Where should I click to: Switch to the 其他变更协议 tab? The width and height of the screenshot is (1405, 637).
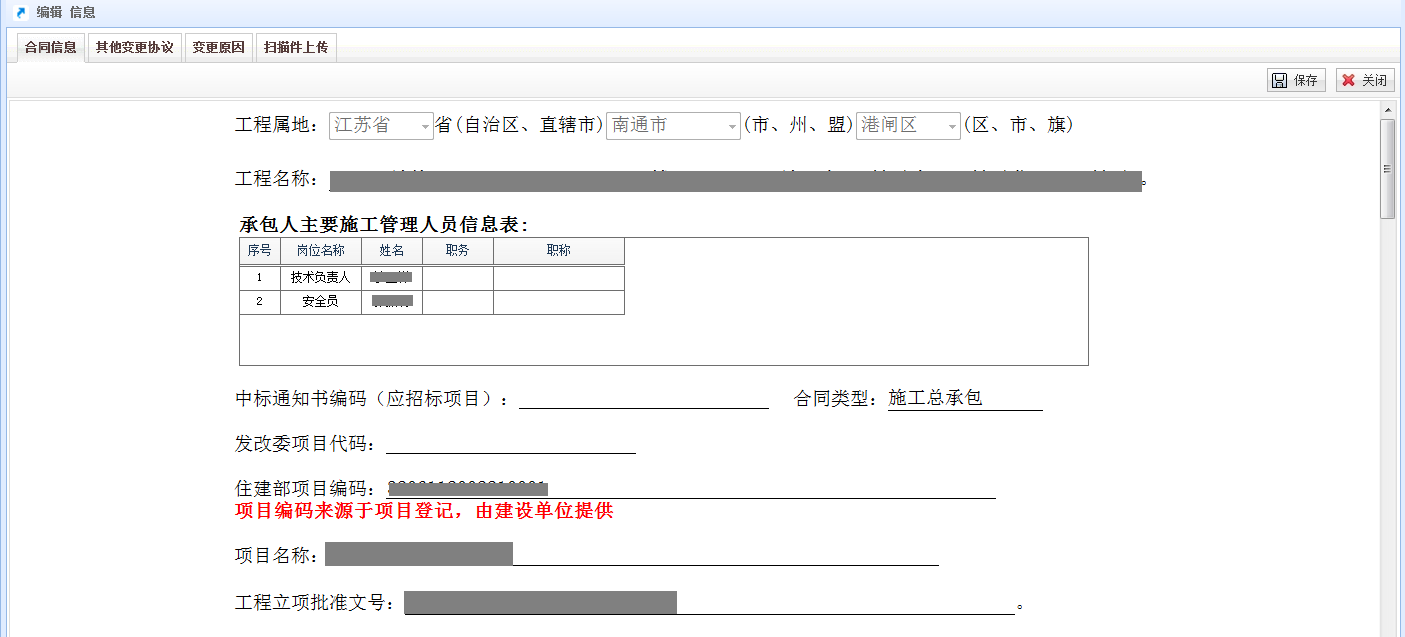point(134,47)
